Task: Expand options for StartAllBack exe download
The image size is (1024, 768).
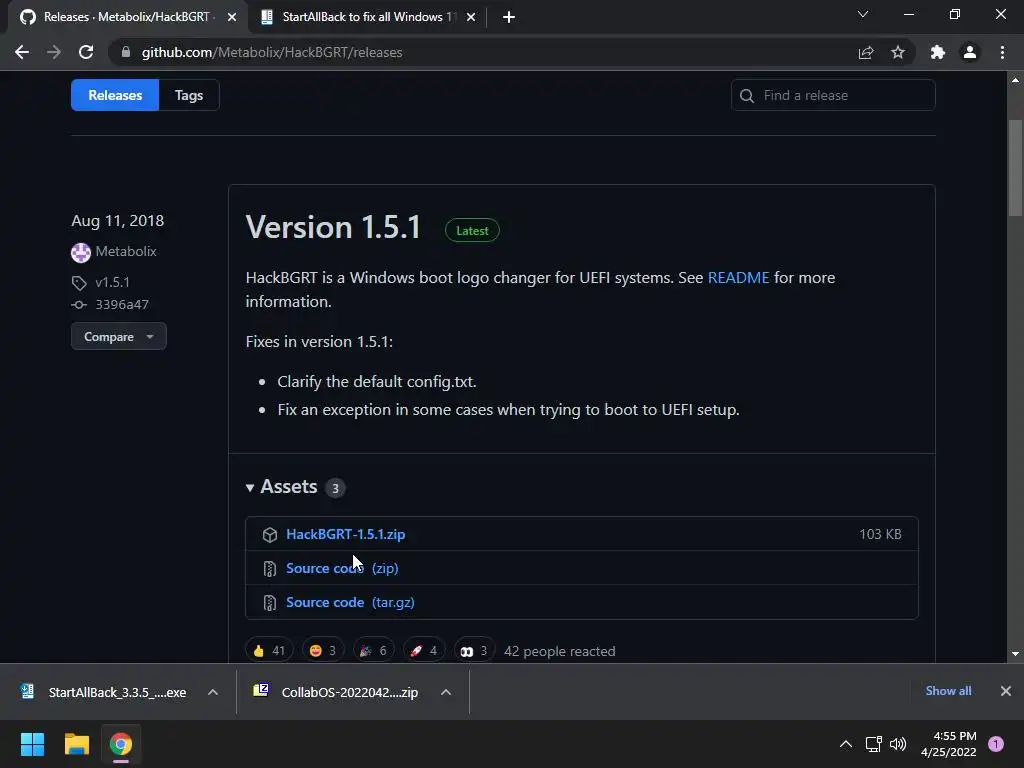Action: (213, 692)
